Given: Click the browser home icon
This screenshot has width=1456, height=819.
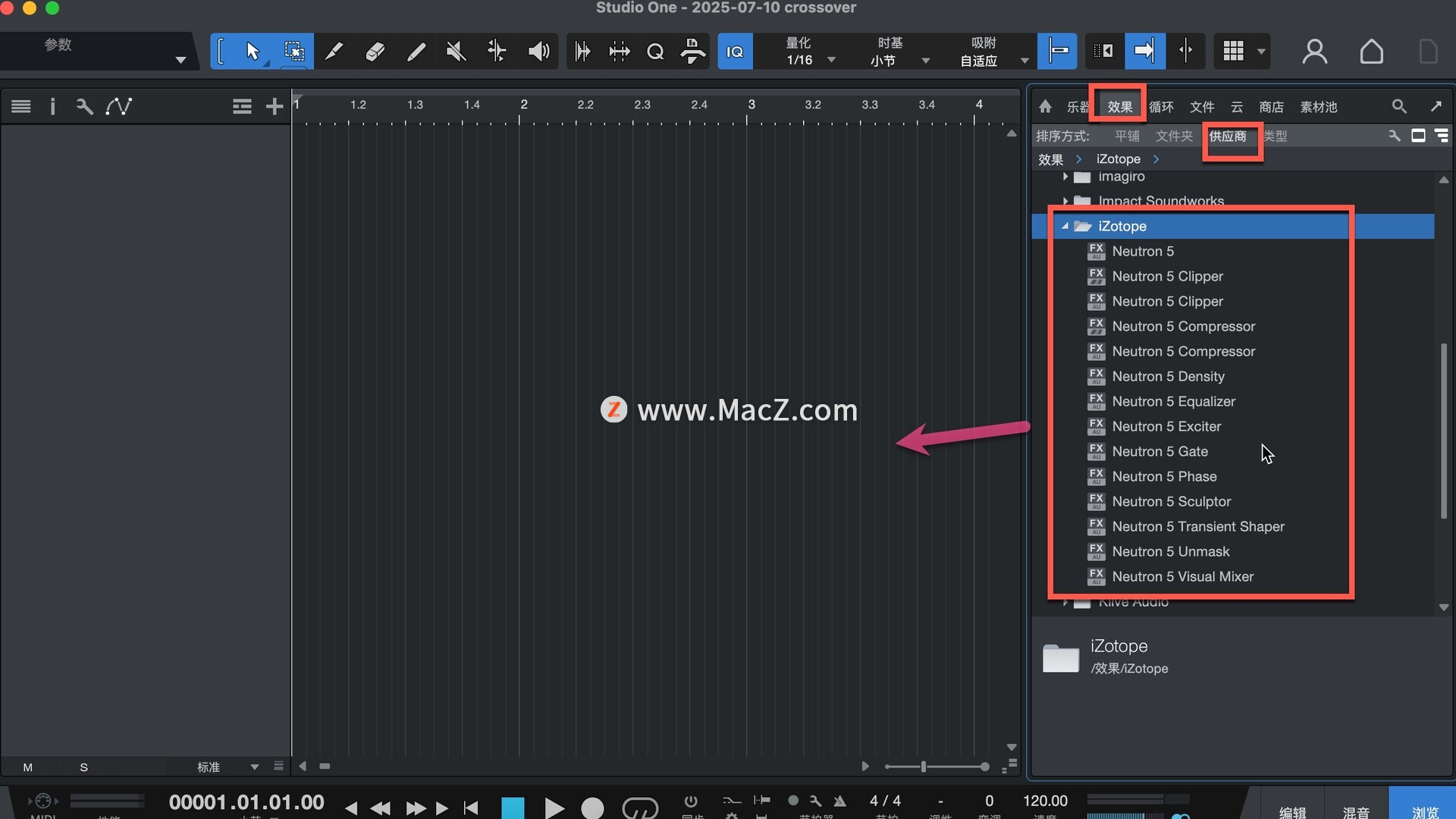Looking at the screenshot, I should click(1045, 106).
